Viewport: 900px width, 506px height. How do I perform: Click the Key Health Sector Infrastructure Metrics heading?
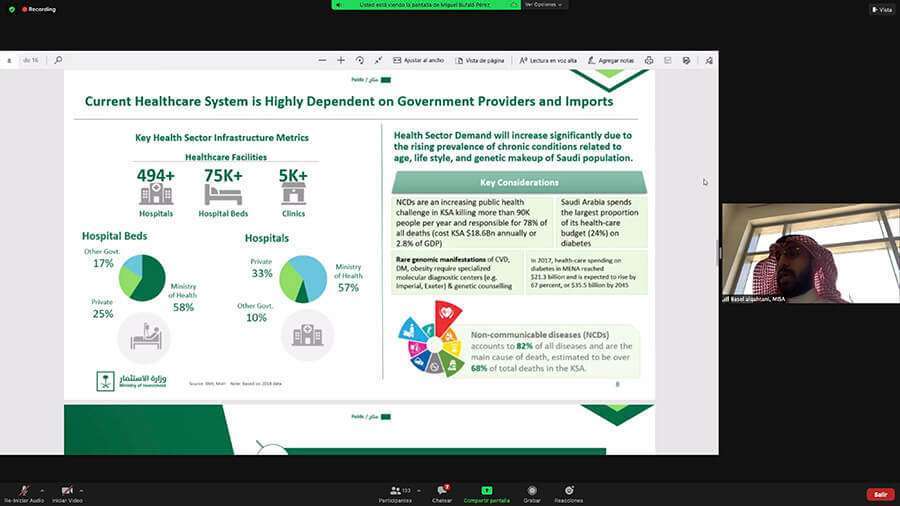[x=222, y=138]
